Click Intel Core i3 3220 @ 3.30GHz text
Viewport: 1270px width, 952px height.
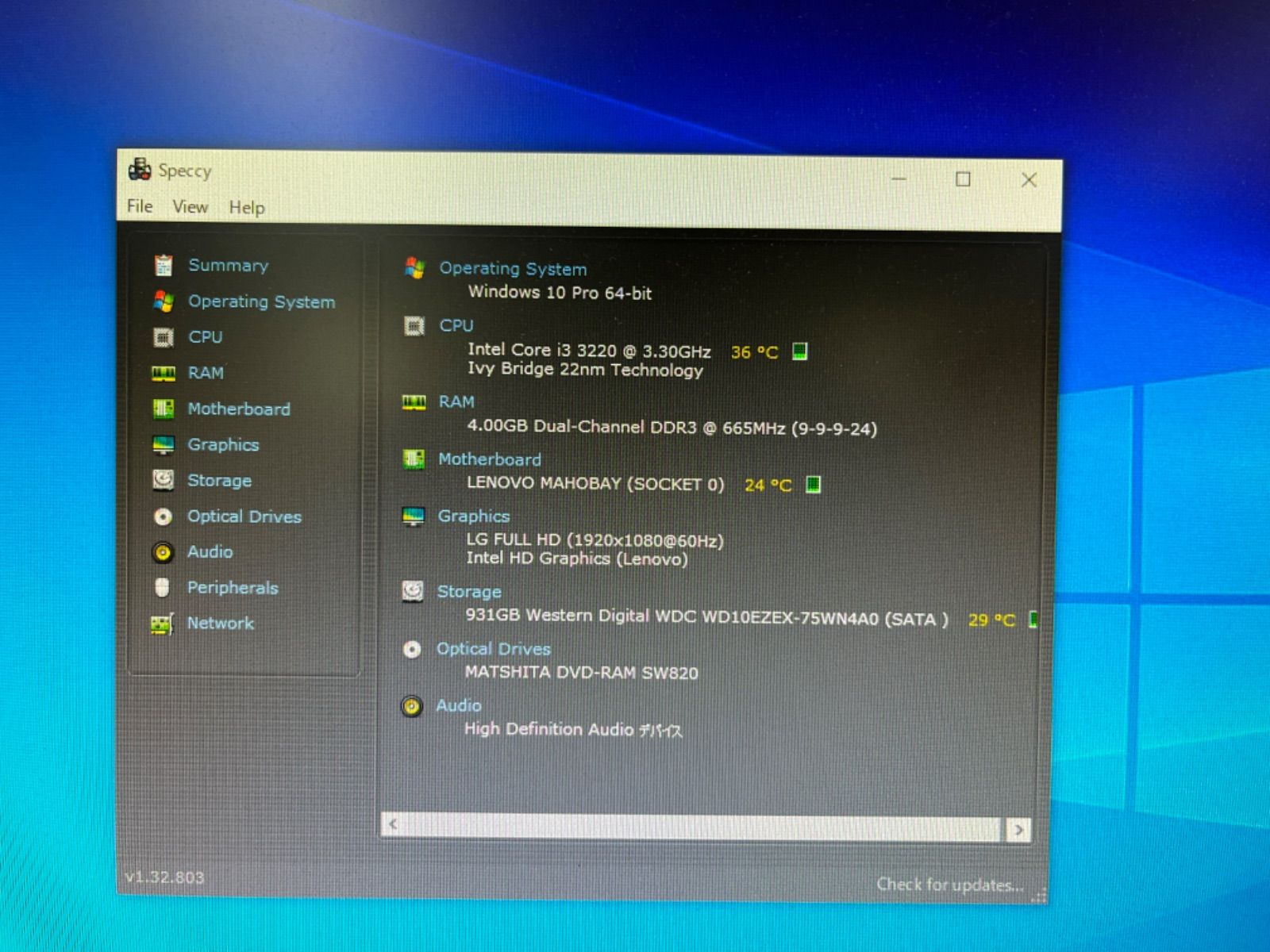click(x=589, y=350)
